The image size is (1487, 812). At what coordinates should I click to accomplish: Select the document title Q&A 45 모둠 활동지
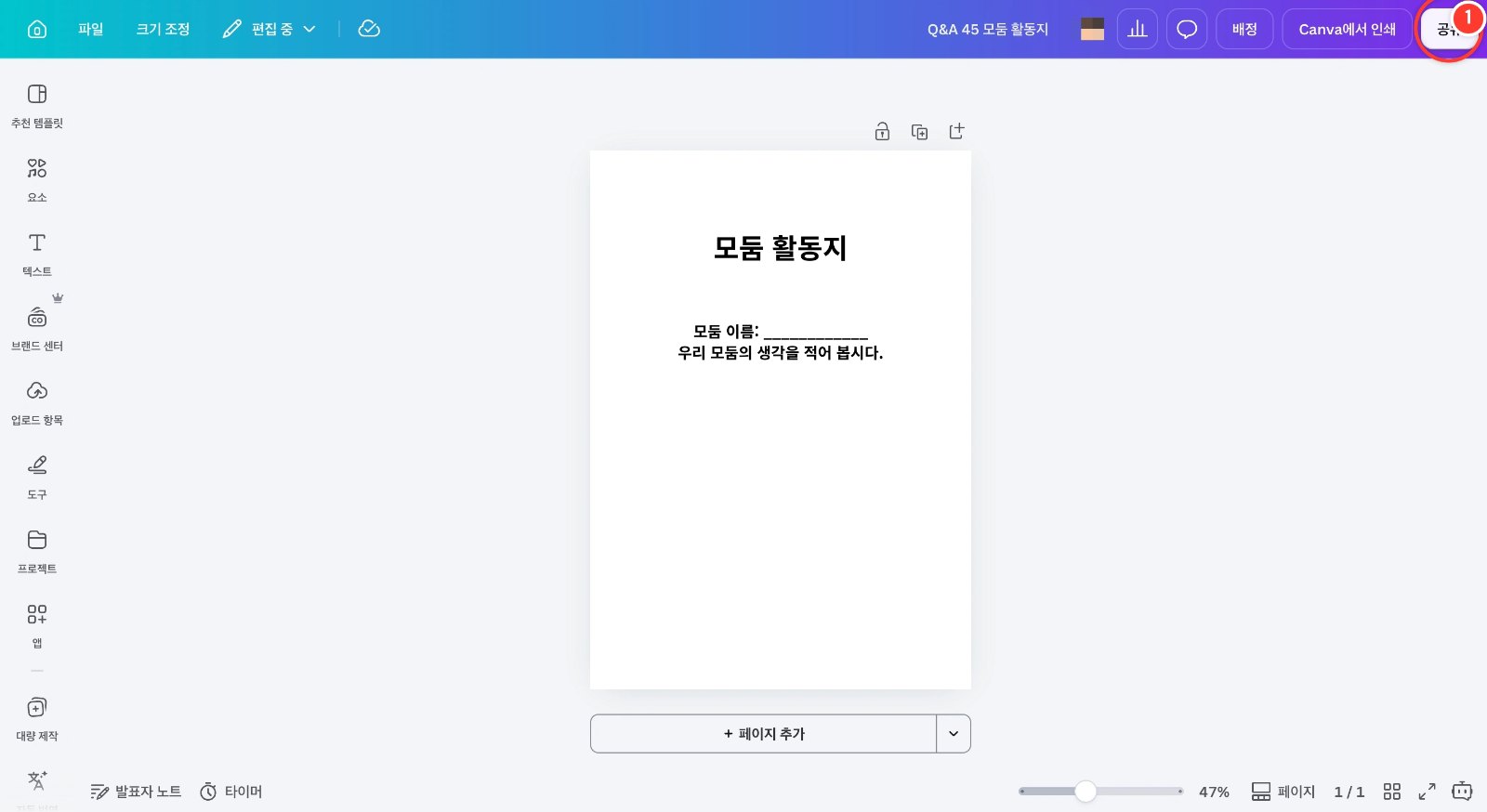tap(988, 29)
